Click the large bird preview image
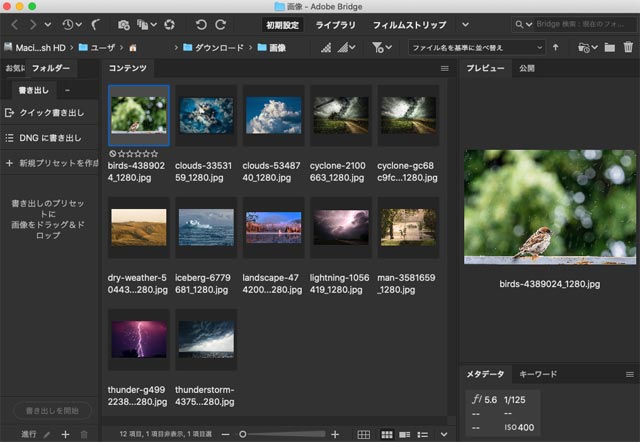 [550, 207]
